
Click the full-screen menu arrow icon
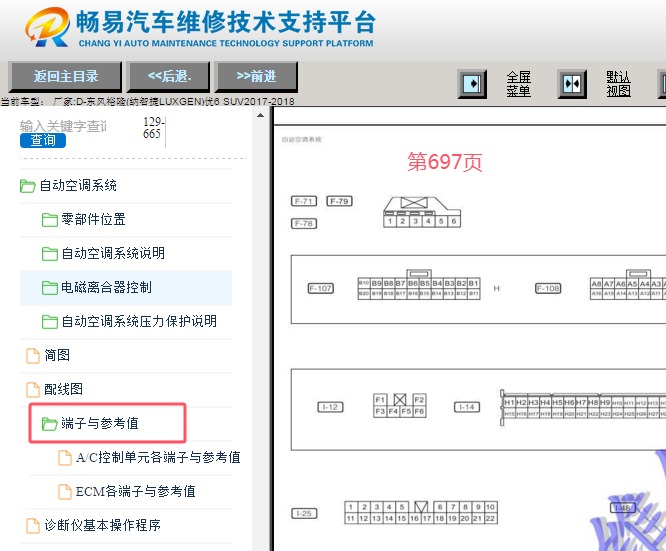coord(472,84)
